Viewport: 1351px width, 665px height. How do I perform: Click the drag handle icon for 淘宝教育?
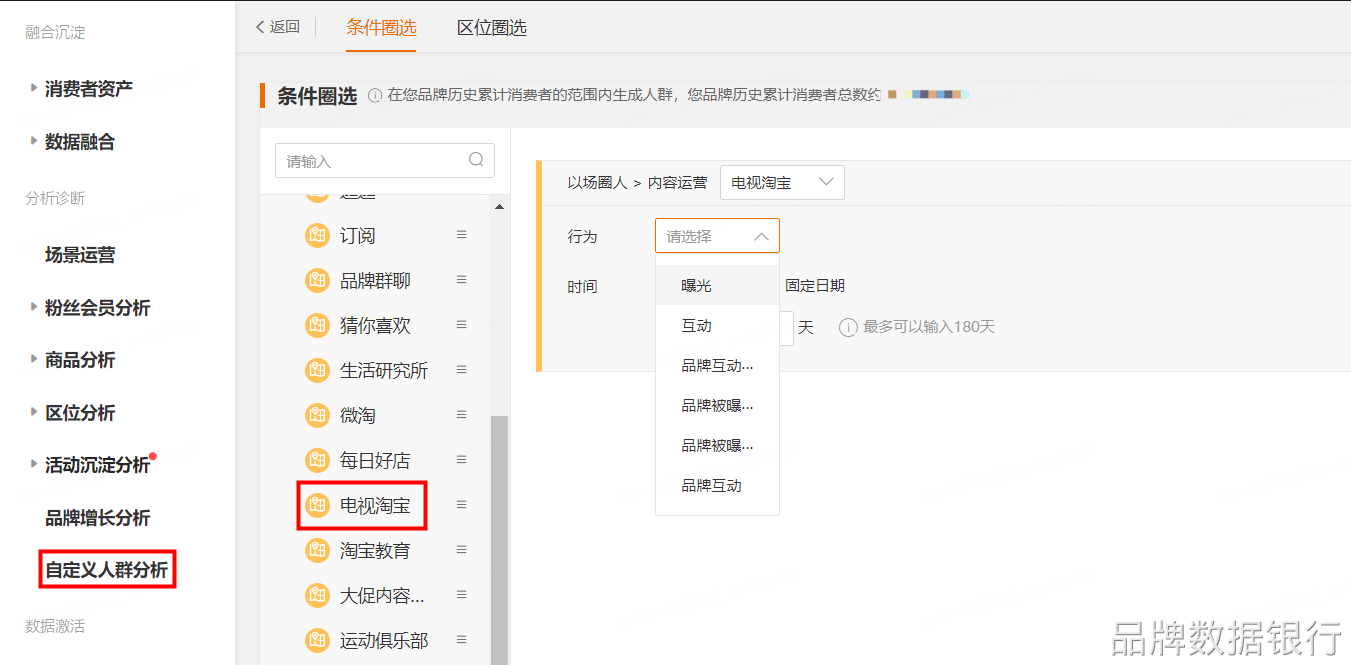462,550
